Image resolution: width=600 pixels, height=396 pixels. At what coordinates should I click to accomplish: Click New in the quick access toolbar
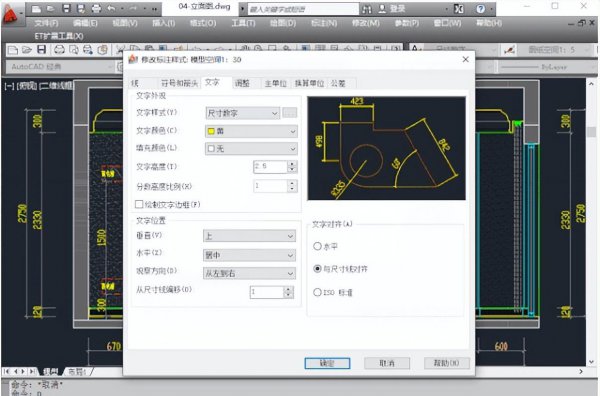pyautogui.click(x=36, y=8)
